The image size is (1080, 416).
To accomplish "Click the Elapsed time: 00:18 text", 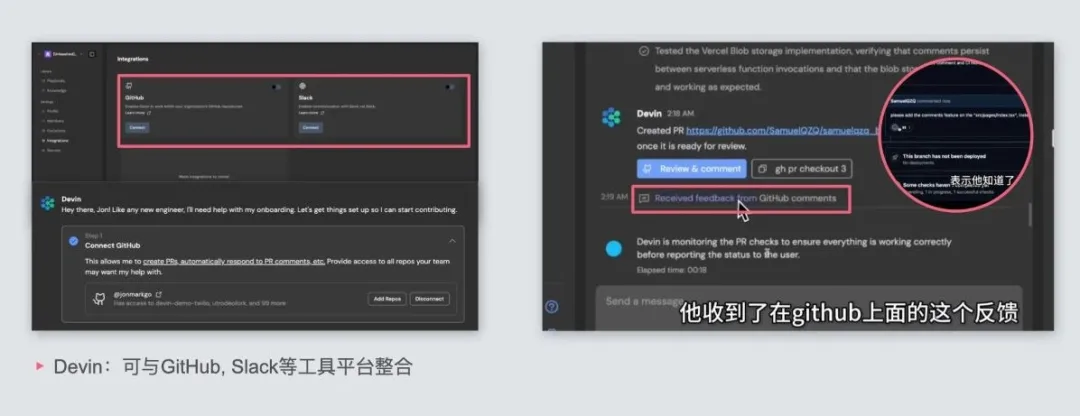I will tap(672, 270).
